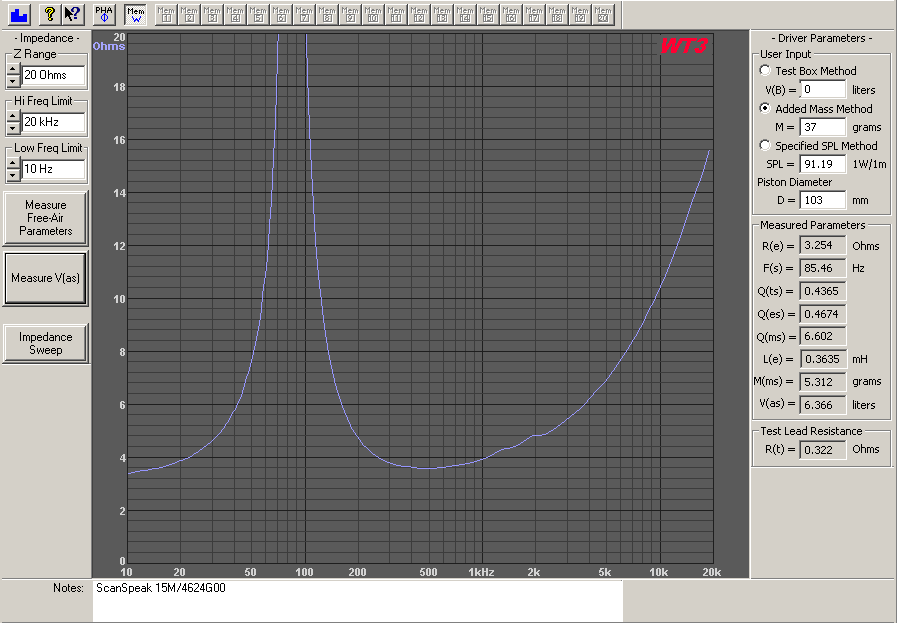
Task: Click the L(e) value 0.3635
Action: click(x=823, y=359)
